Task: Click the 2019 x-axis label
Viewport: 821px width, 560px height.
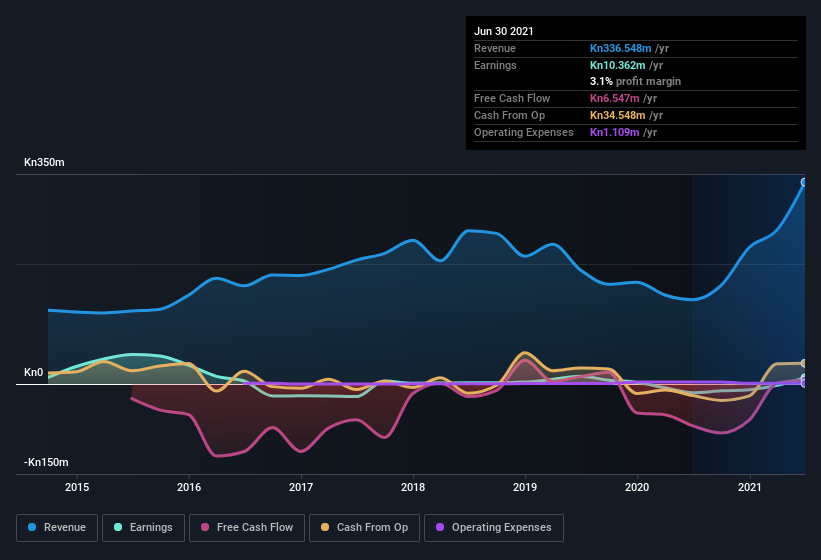Action: point(525,487)
